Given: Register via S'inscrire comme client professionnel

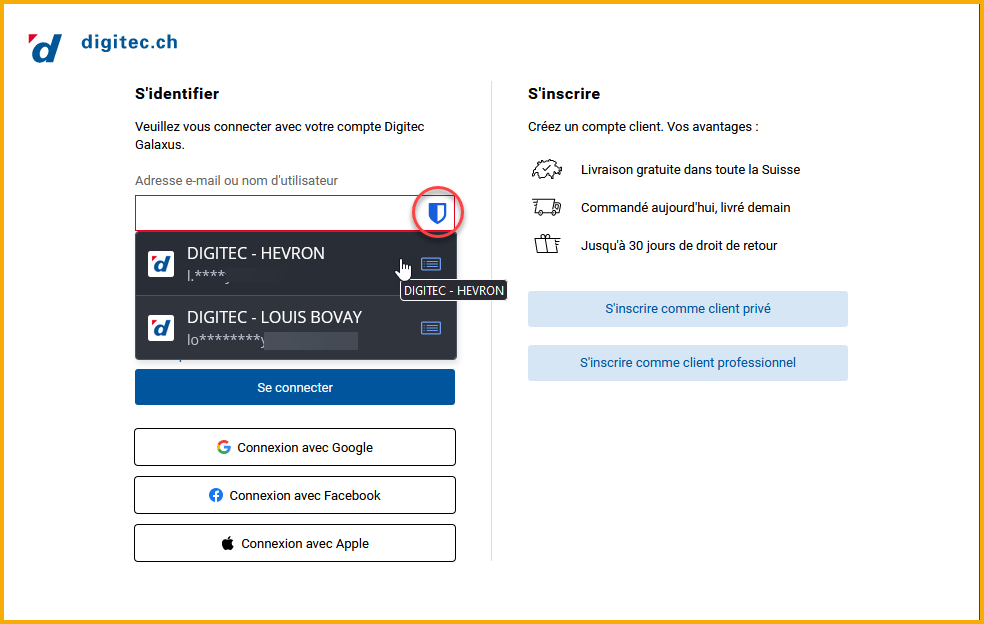Looking at the screenshot, I should 687,363.
